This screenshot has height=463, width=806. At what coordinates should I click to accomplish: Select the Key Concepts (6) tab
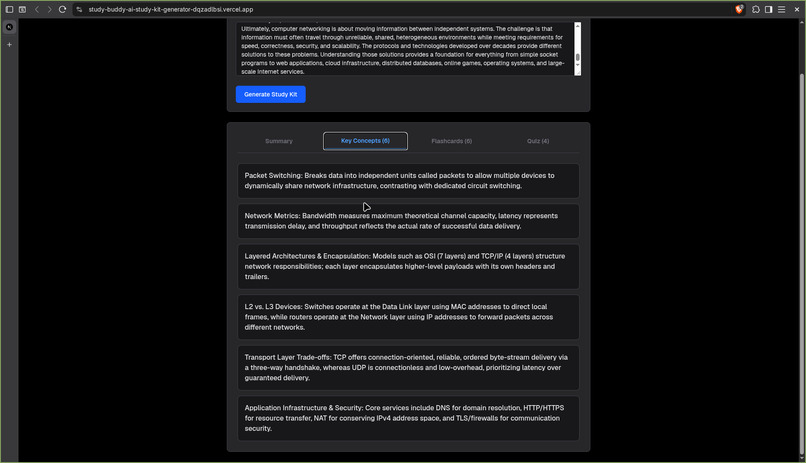(x=365, y=141)
